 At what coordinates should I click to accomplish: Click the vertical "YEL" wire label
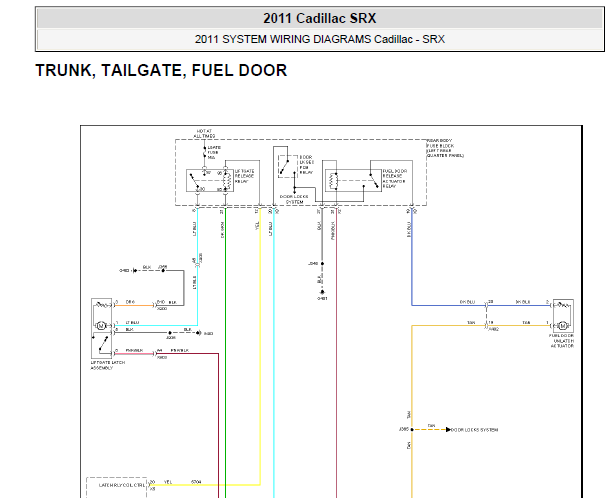point(257,226)
